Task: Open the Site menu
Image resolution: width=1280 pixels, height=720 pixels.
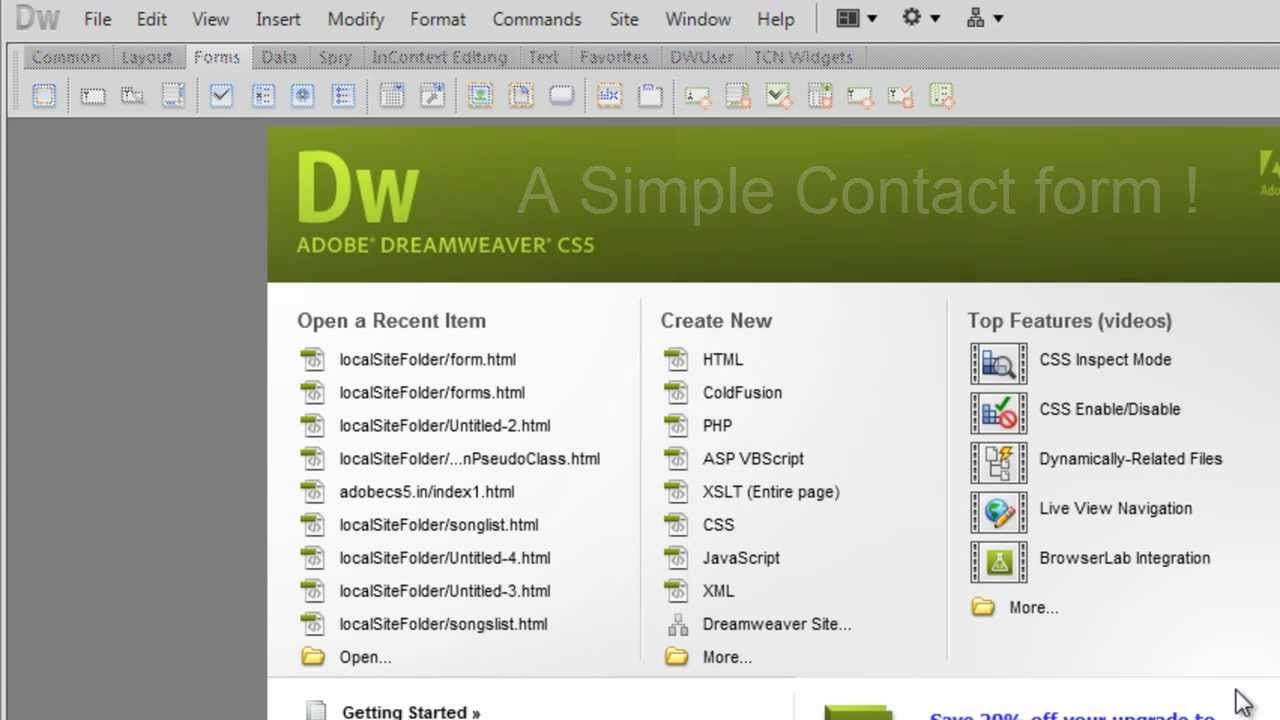Action: (624, 19)
